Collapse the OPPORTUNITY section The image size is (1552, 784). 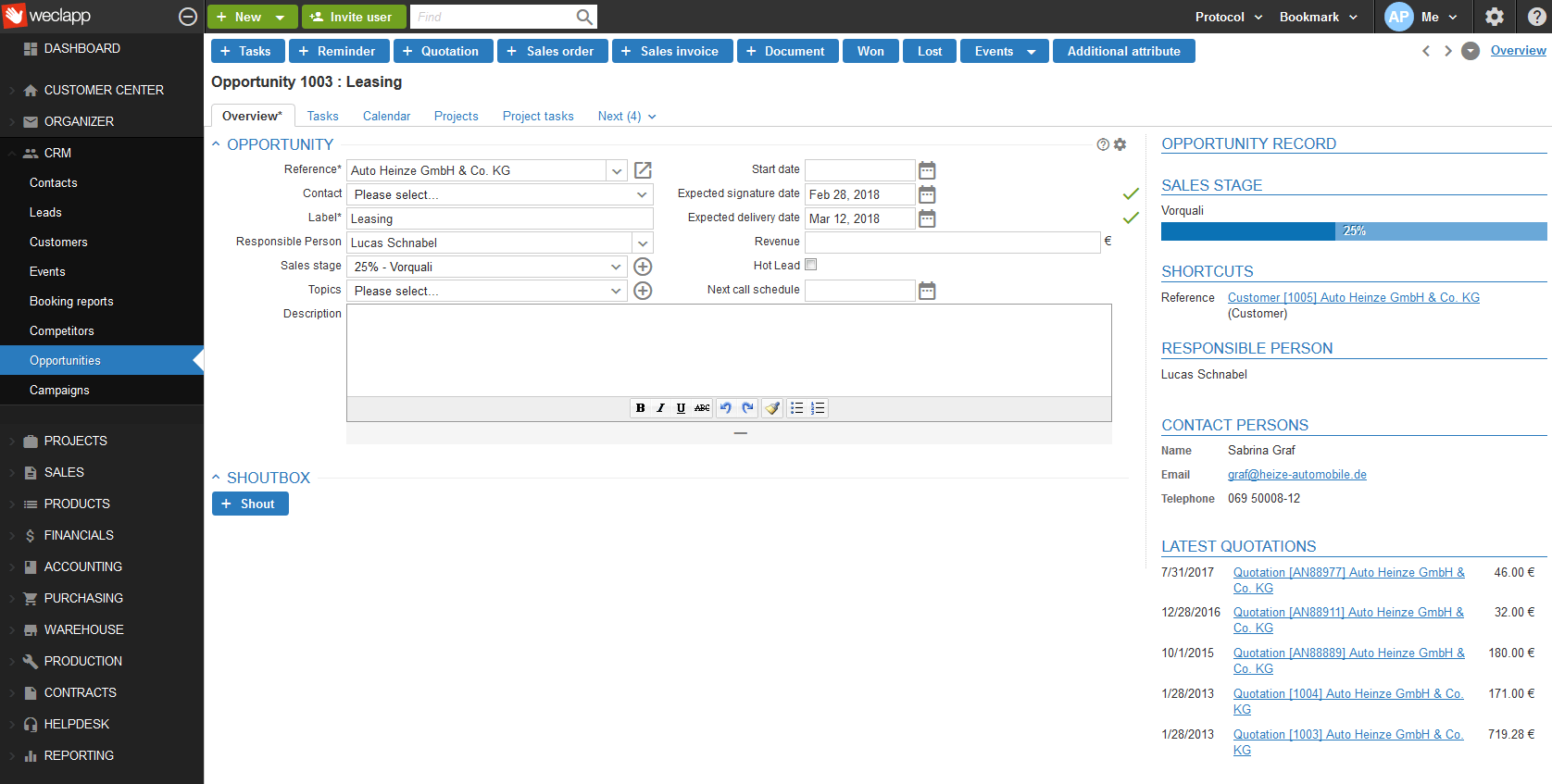(216, 144)
